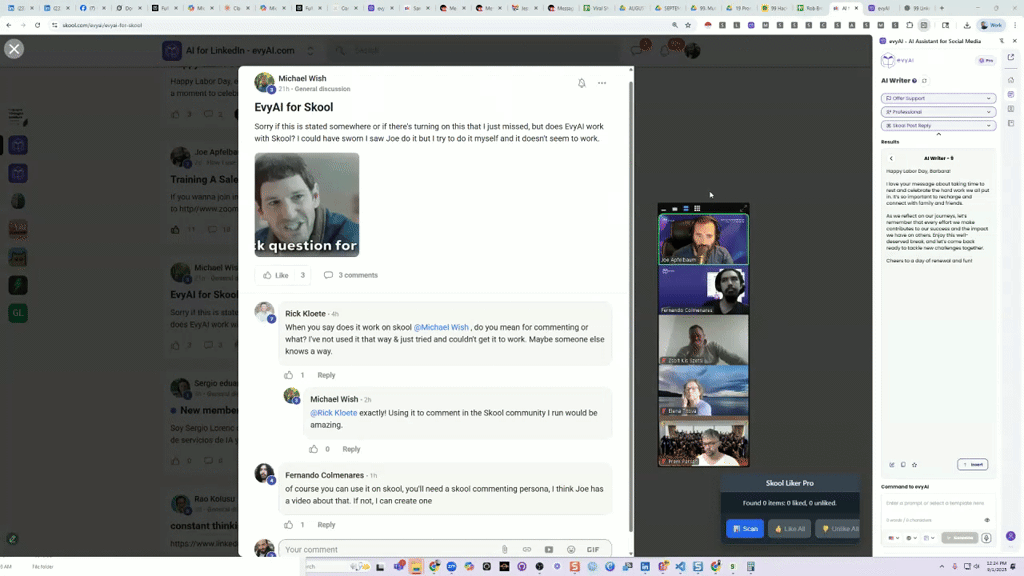Open the GIF picker in comment box
This screenshot has height=576, width=1024.
point(592,549)
